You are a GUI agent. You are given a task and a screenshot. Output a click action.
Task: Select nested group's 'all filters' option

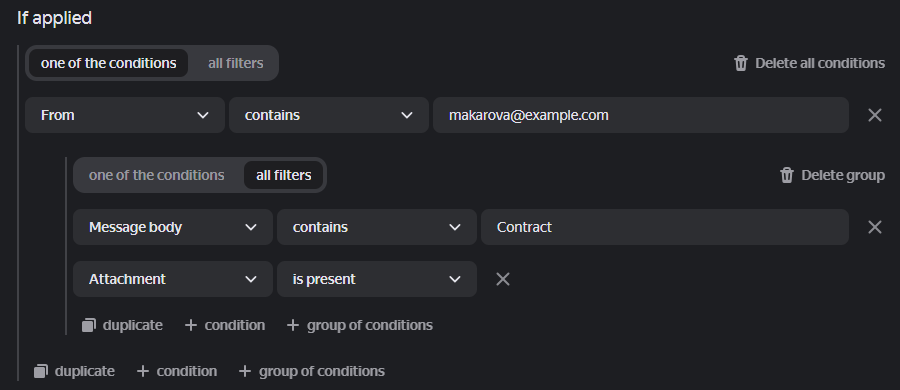tap(284, 175)
